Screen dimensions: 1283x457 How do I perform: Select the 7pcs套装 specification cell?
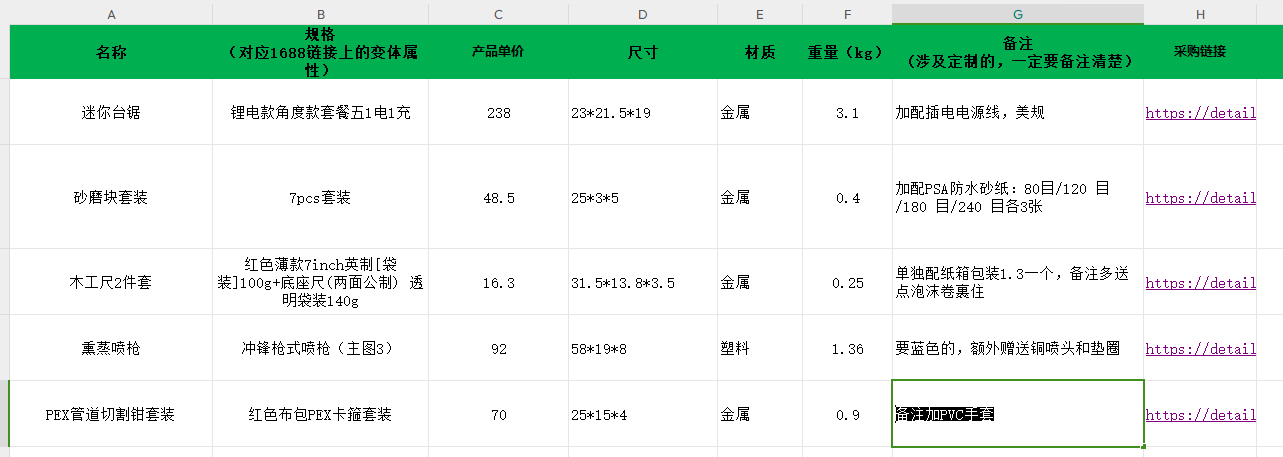click(320, 198)
